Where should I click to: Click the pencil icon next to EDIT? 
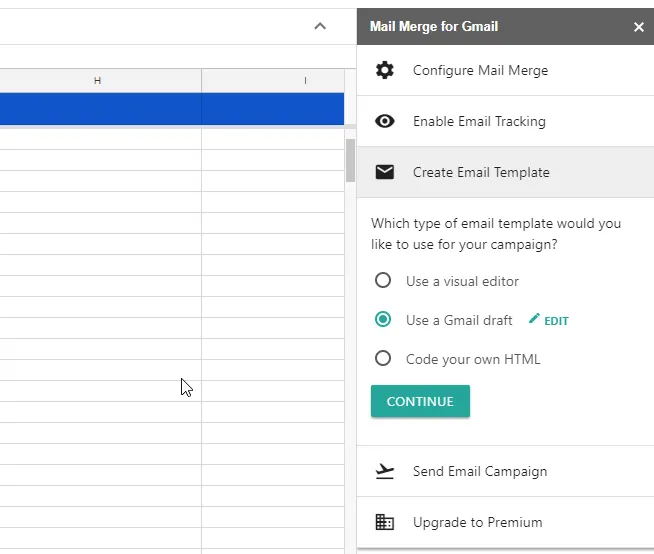(534, 319)
